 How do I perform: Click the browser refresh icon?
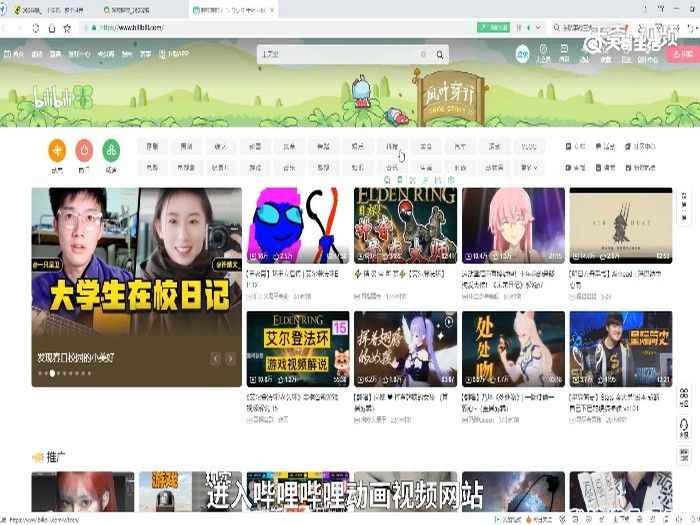(36, 28)
